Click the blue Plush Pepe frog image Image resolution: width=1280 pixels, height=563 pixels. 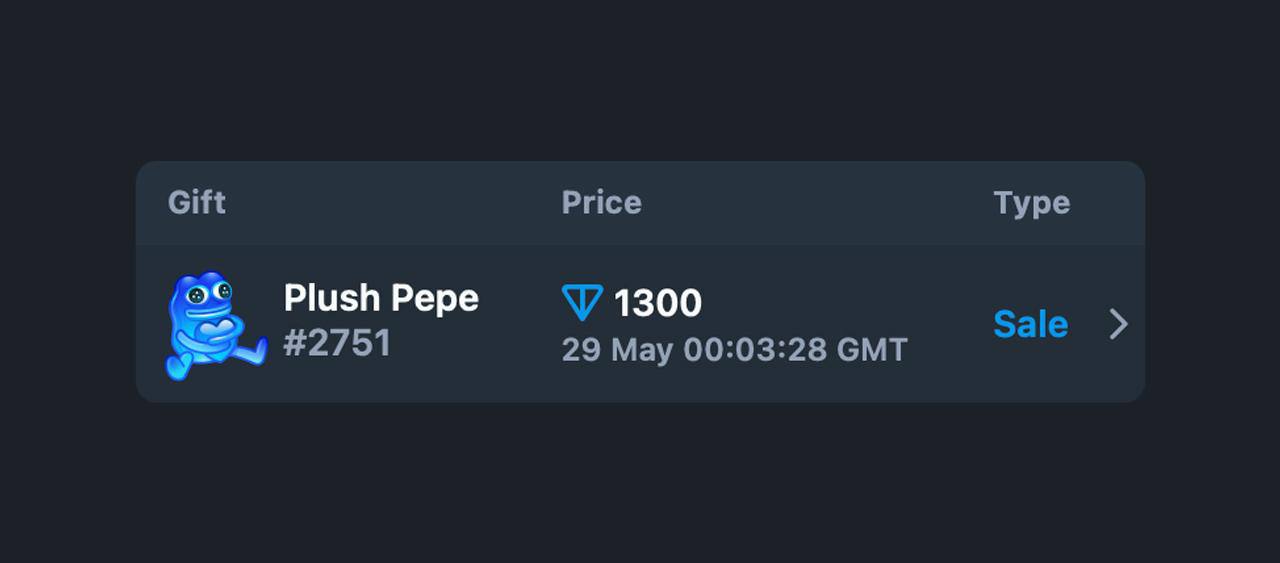point(216,324)
